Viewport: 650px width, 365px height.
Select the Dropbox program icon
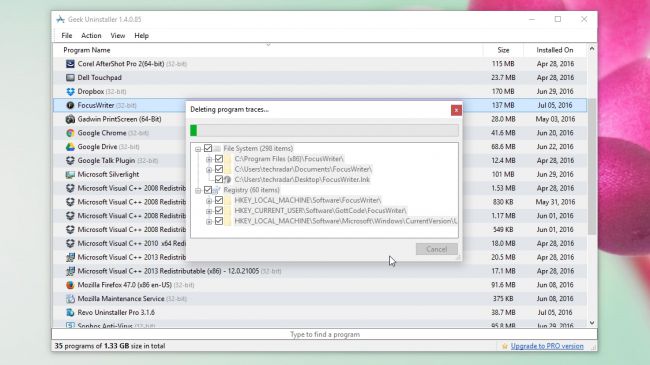[x=70, y=92]
